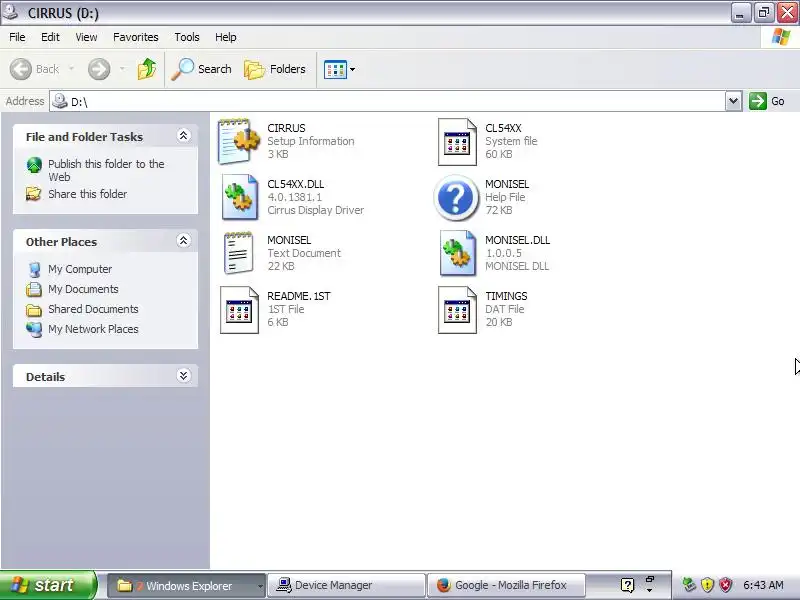Viewport: 800px width, 600px height.
Task: Open the Search pane
Action: pos(202,69)
